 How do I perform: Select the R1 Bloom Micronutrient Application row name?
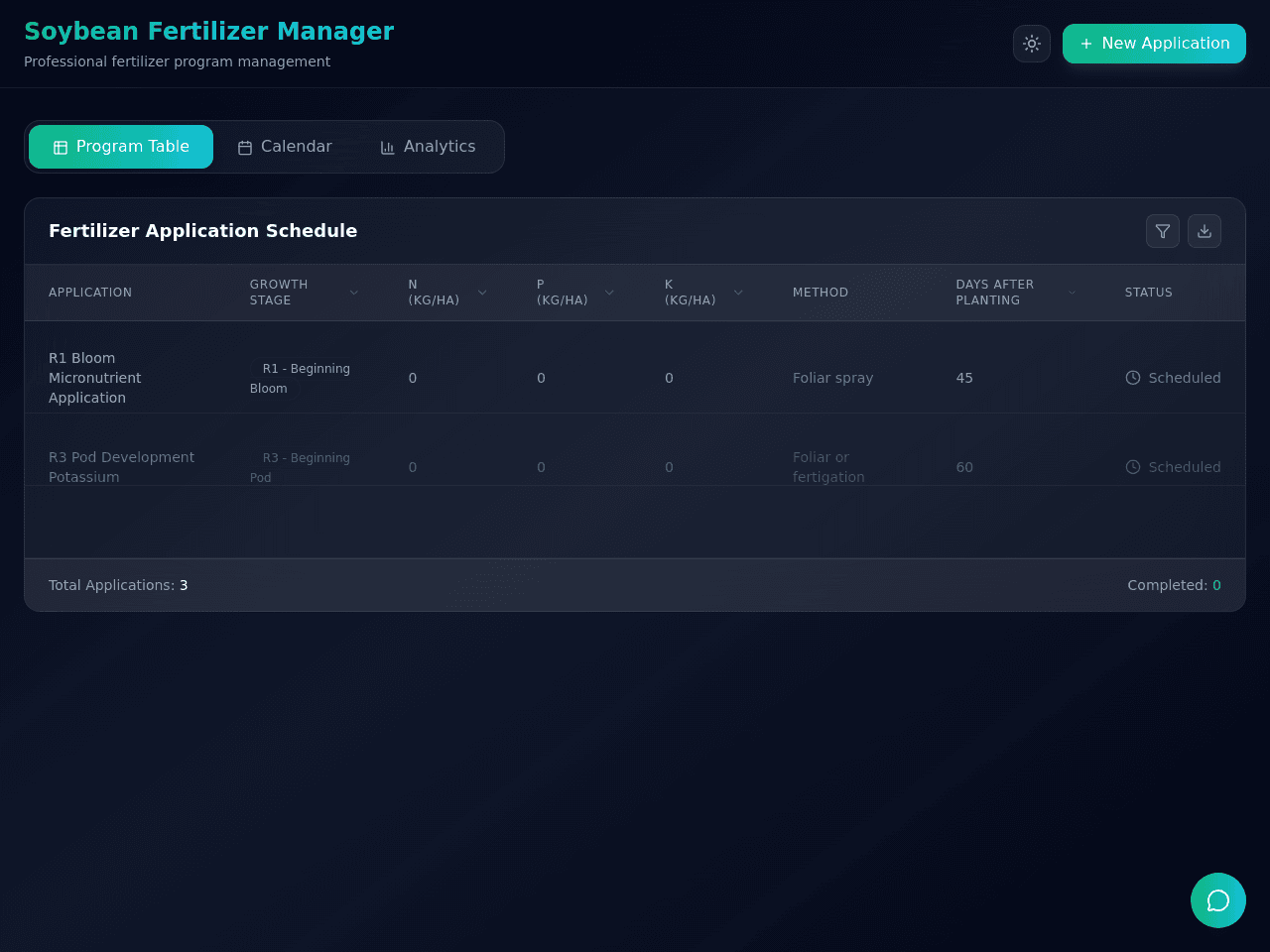tap(95, 378)
